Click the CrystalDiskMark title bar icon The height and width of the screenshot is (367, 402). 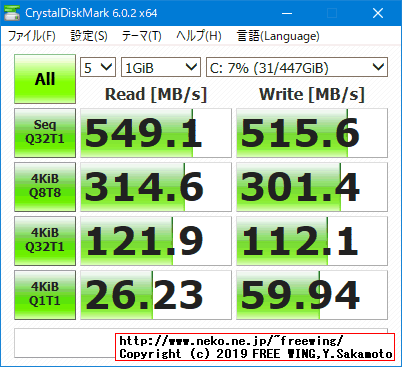(12, 13)
